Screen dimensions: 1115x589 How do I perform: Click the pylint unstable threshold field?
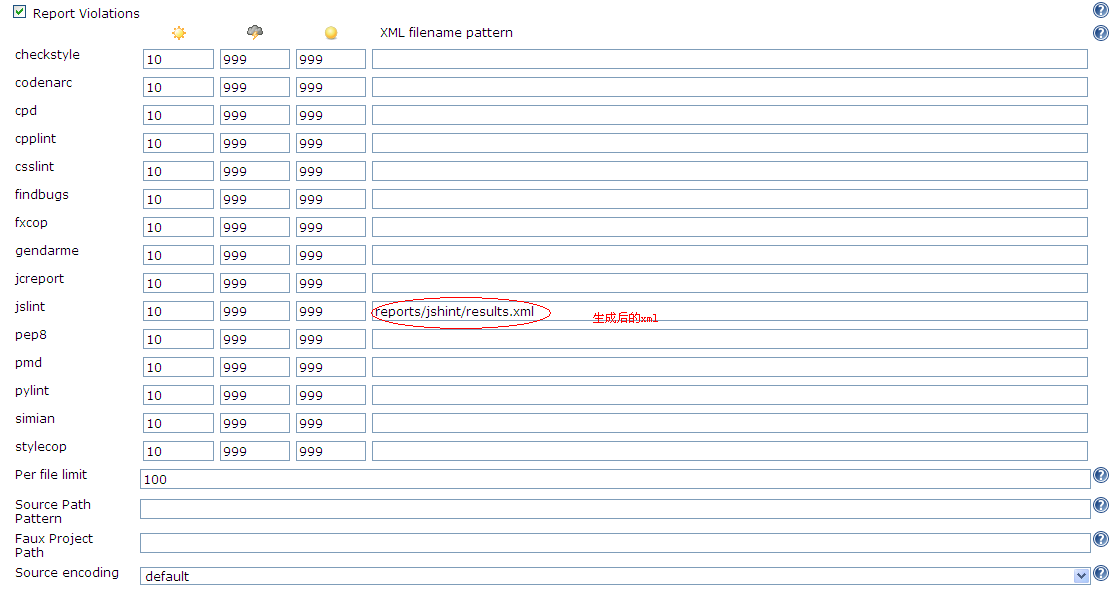click(x=331, y=395)
